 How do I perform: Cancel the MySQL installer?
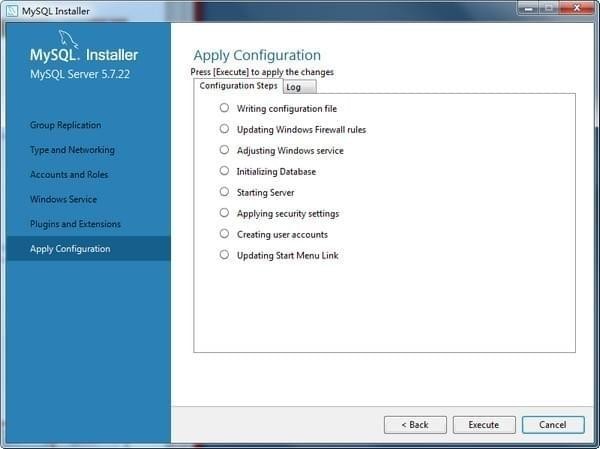(553, 425)
